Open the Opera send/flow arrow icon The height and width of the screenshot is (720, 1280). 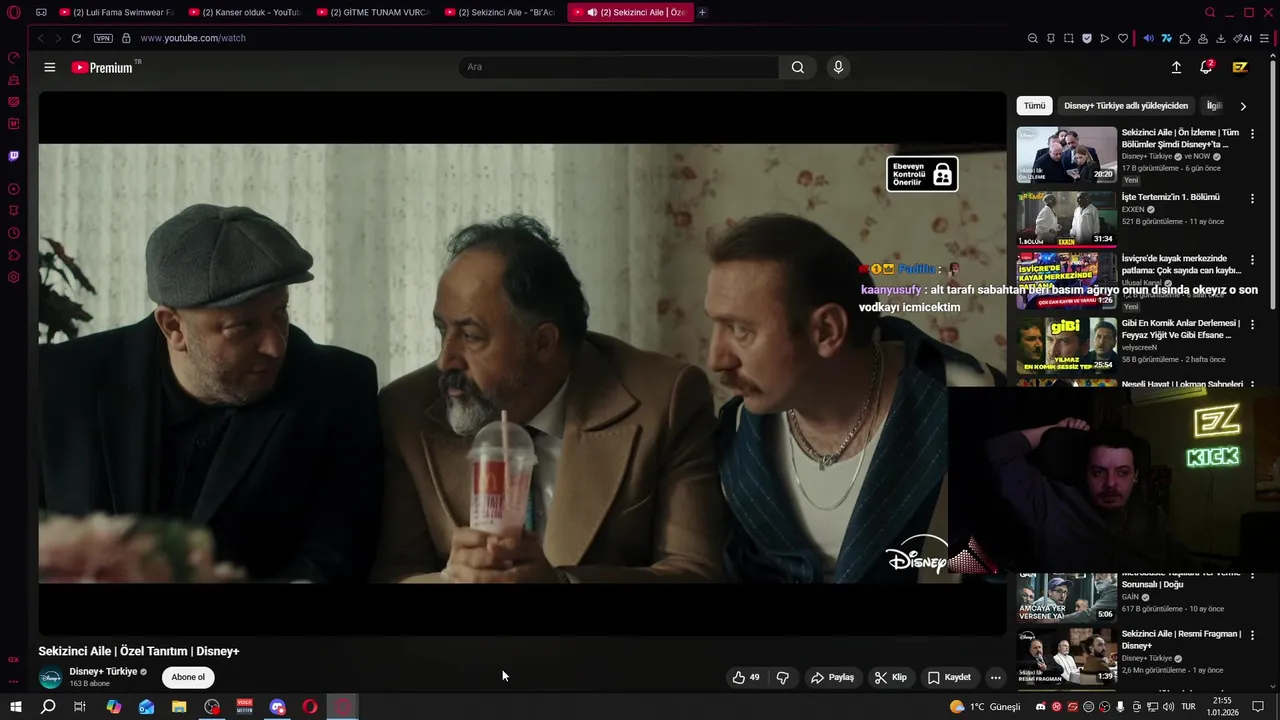coord(1104,38)
